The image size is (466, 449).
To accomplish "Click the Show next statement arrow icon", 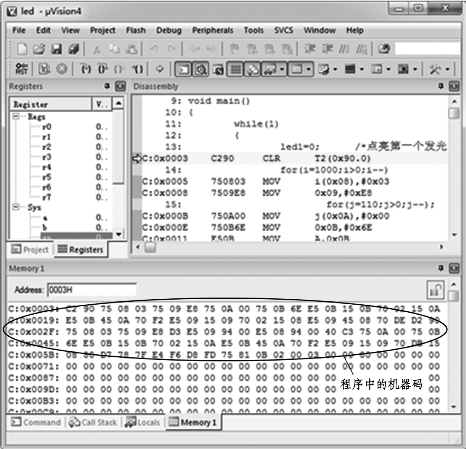I will tap(160, 69).
